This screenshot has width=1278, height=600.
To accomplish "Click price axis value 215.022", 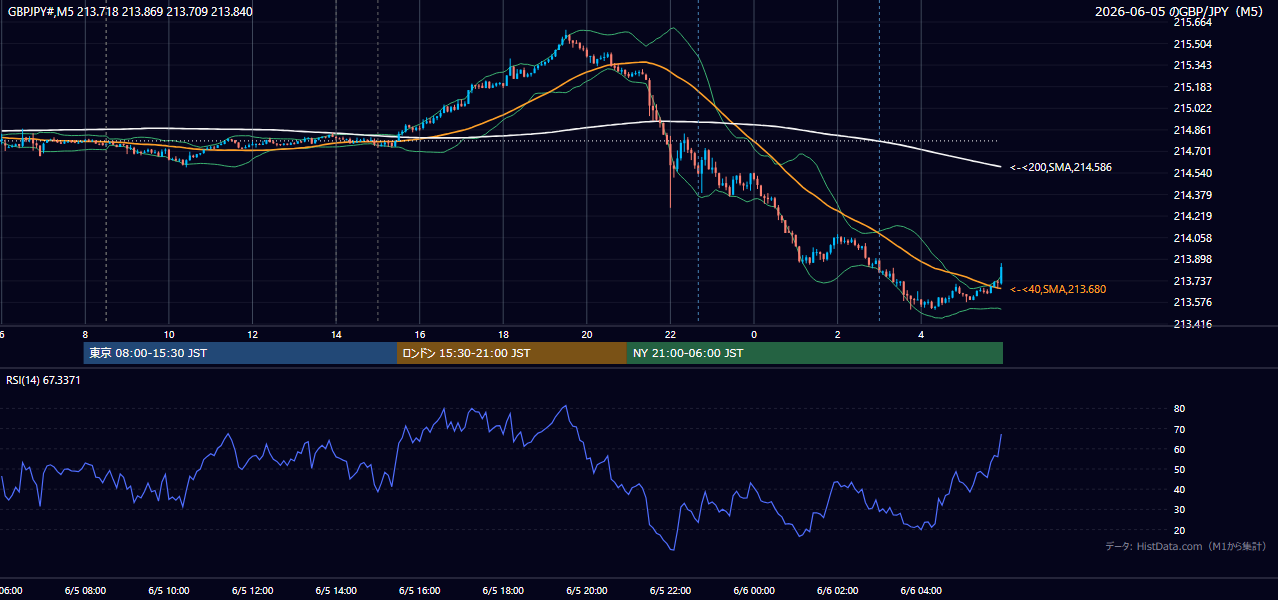I will click(1192, 108).
